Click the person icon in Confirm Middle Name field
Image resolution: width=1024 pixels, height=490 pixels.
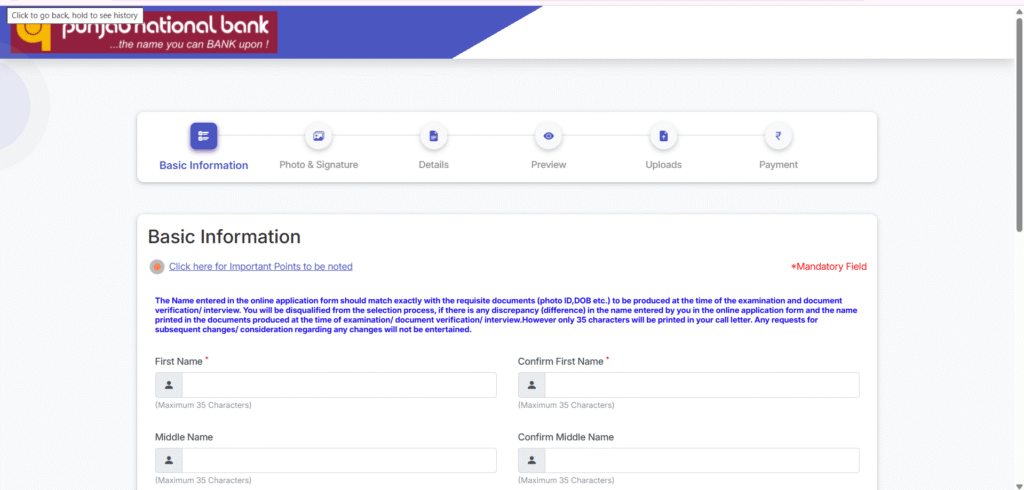(x=532, y=460)
